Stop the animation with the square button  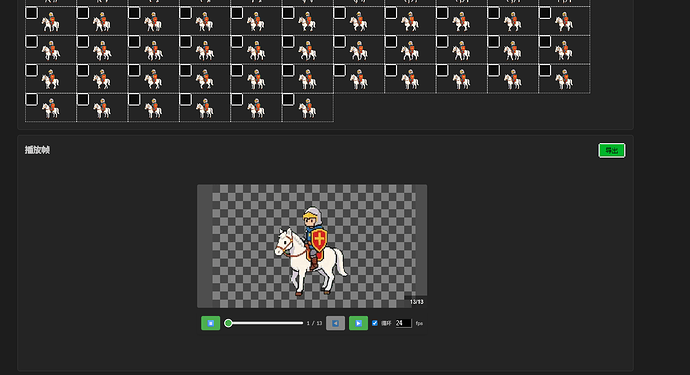click(210, 323)
